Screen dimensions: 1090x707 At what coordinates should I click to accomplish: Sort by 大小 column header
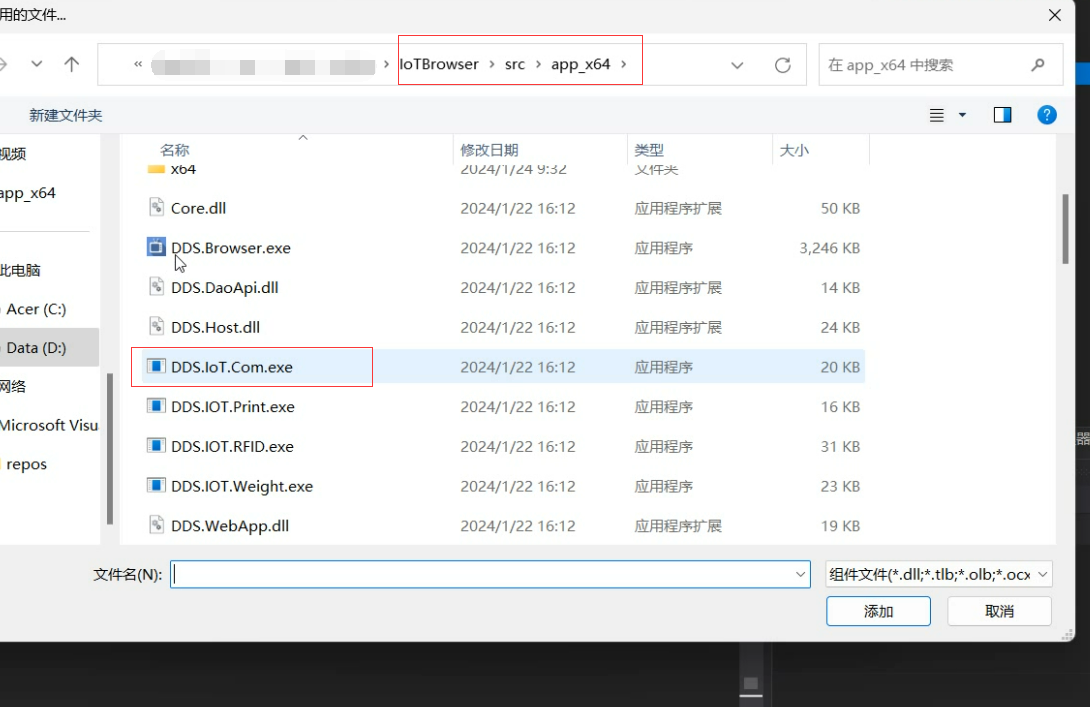pos(794,149)
